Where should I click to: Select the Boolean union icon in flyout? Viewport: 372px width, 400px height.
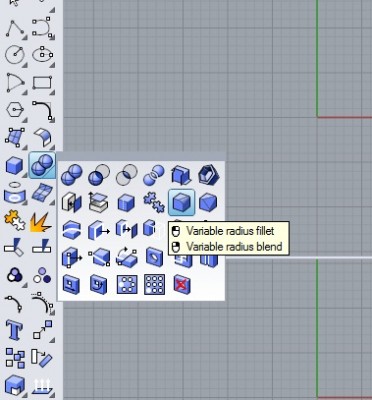(71, 175)
